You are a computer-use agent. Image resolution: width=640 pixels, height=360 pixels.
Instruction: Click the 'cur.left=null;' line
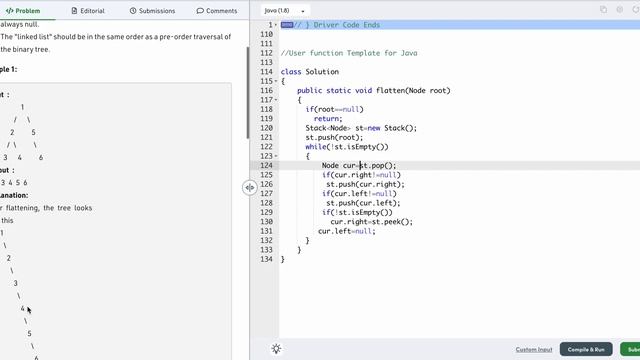click(347, 231)
